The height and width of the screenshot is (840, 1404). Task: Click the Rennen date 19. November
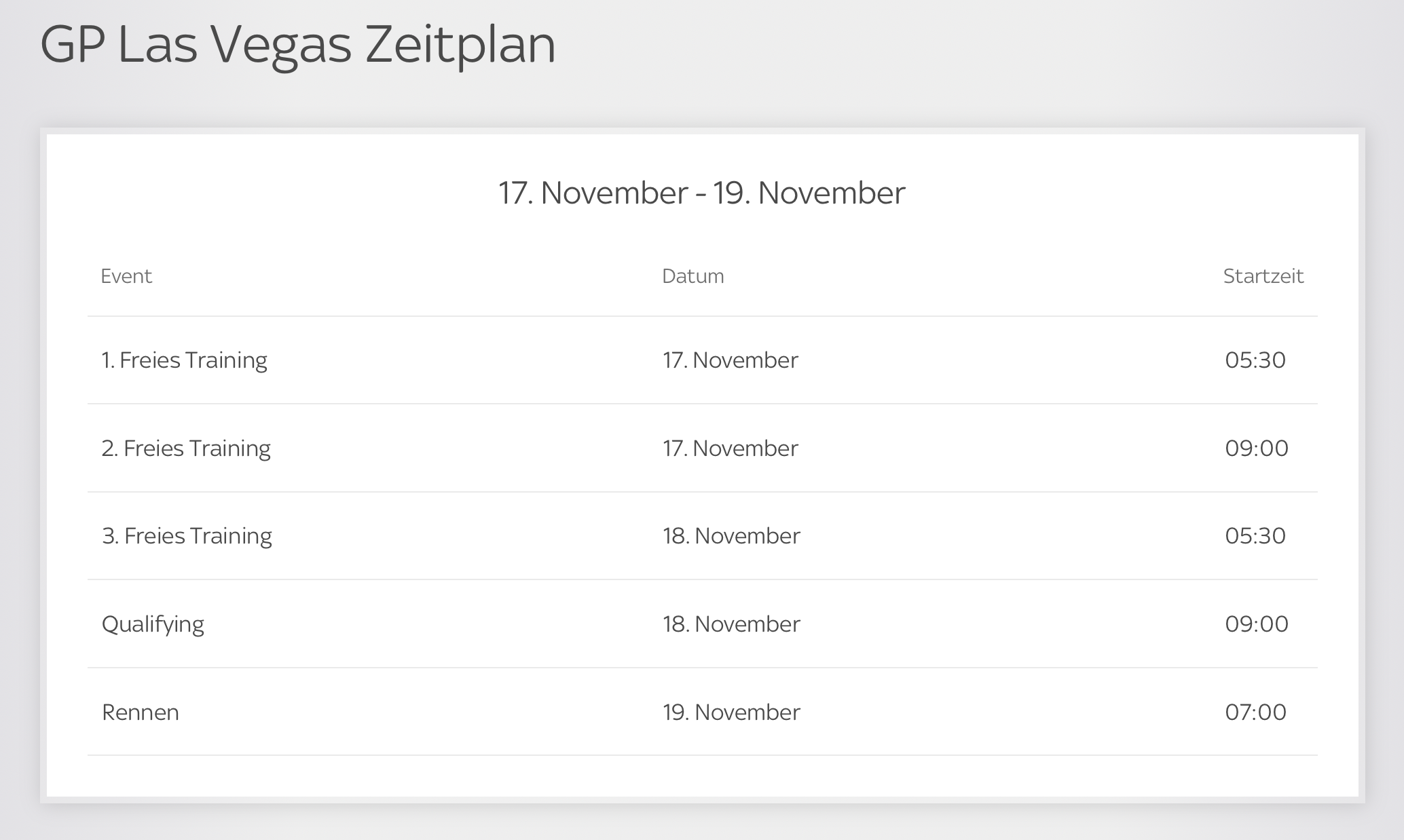(731, 712)
